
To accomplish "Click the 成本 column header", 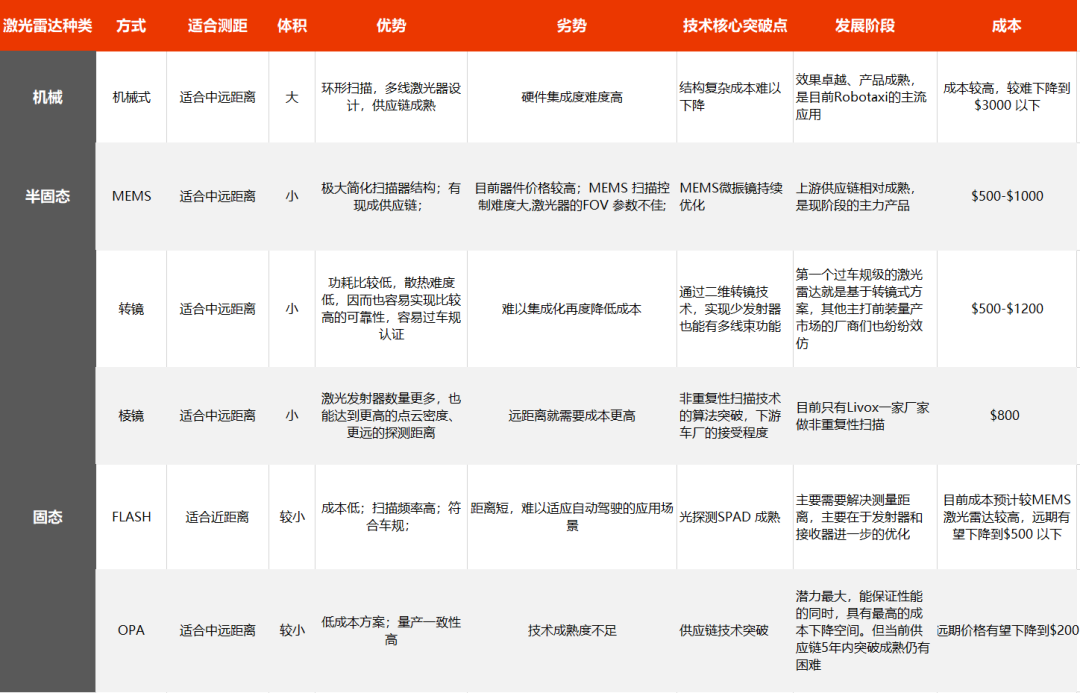I will coord(1006,25).
